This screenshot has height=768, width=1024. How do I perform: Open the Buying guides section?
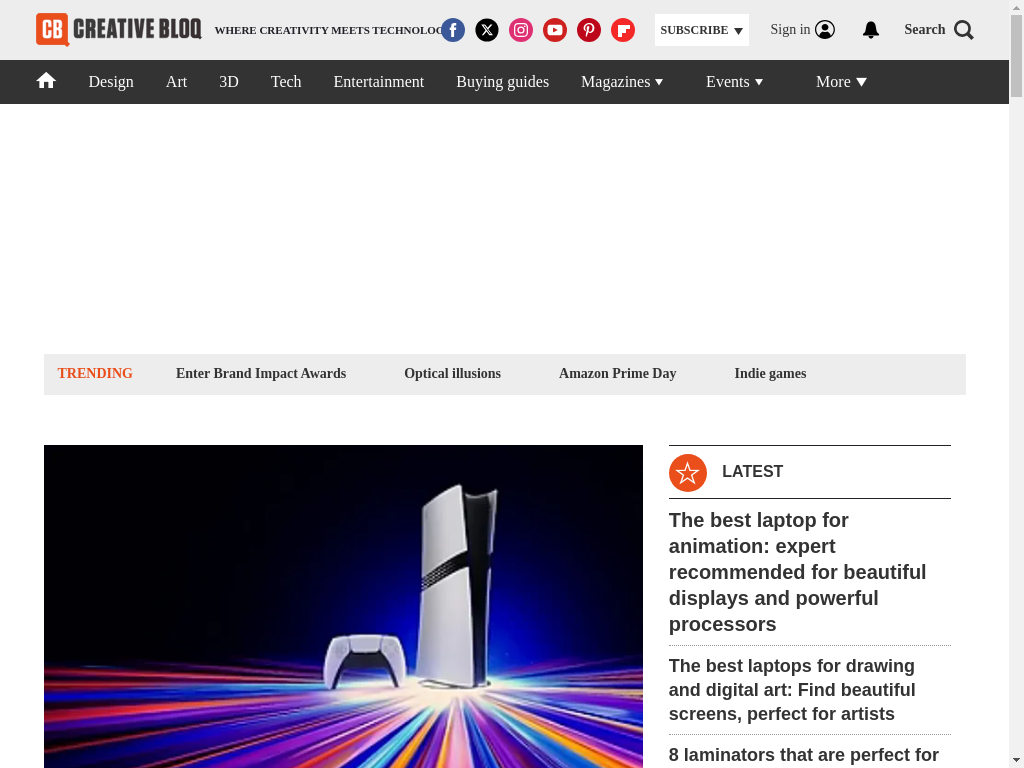502,82
